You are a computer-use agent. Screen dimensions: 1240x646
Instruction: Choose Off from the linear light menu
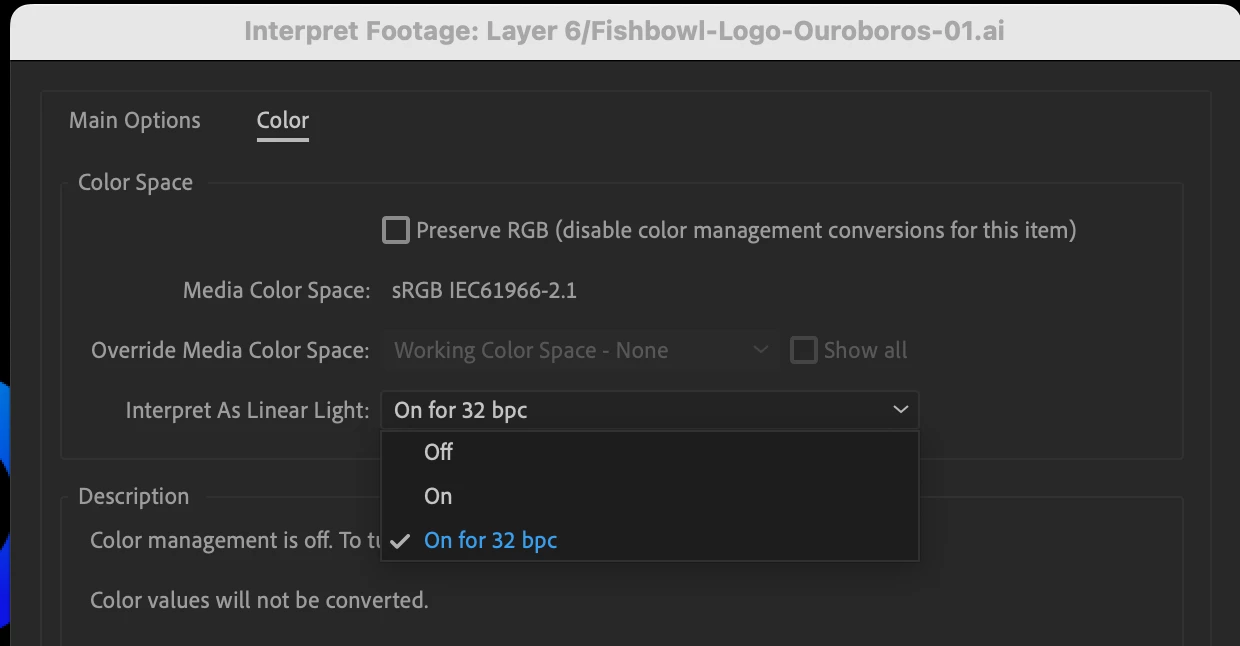(x=438, y=452)
